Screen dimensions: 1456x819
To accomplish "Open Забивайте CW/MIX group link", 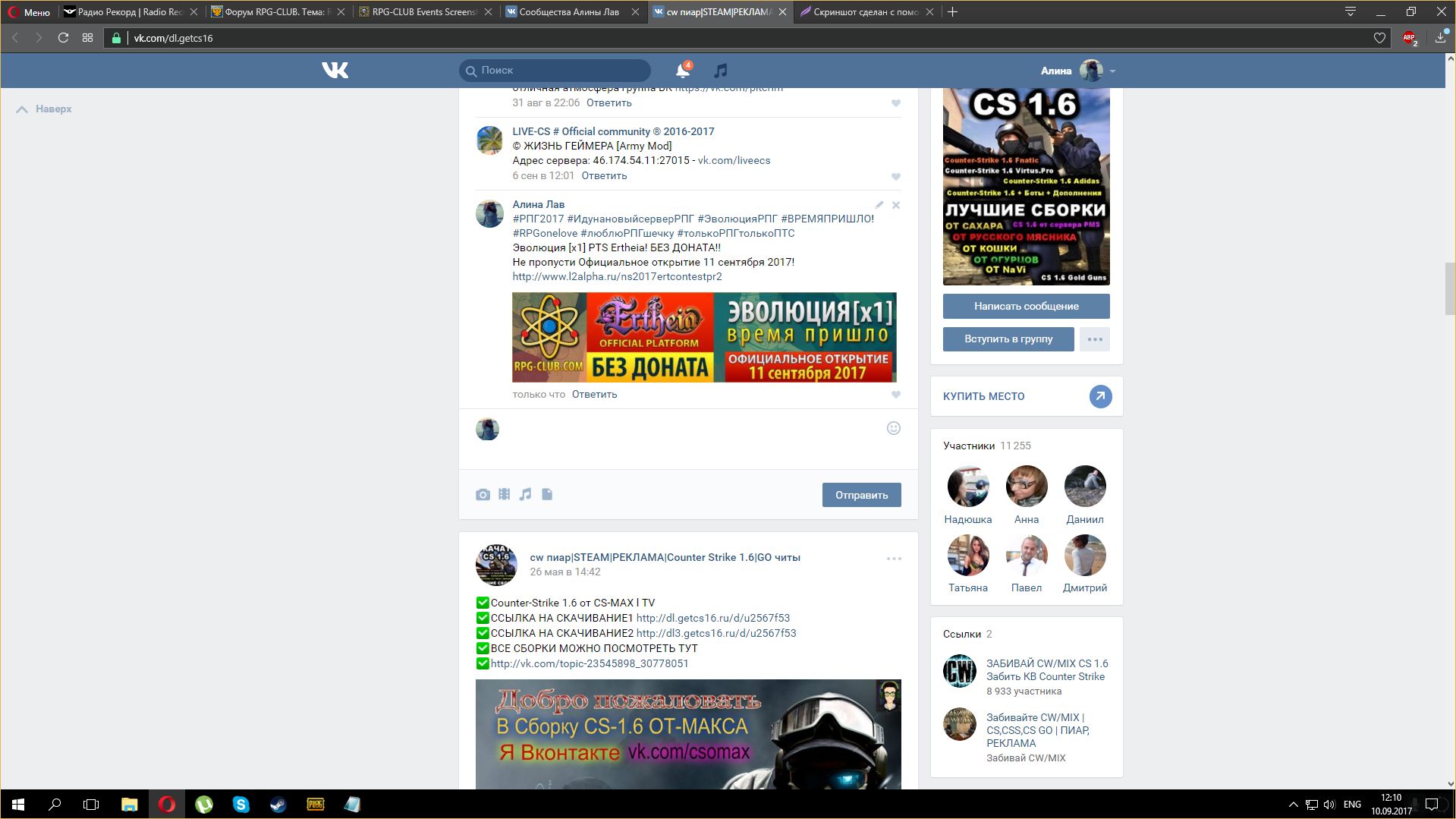I will [1038, 730].
